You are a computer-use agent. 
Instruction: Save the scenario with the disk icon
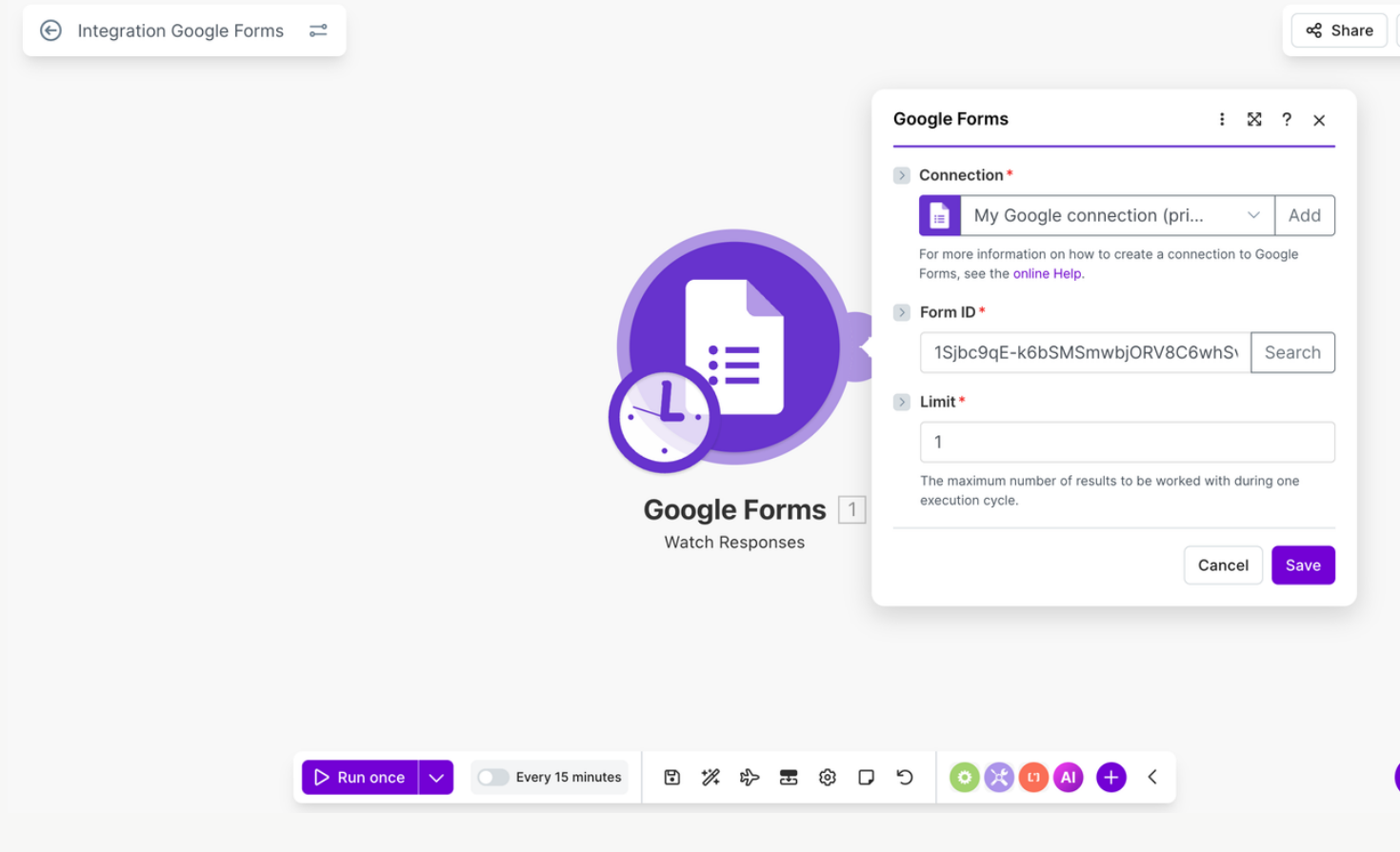[672, 777]
